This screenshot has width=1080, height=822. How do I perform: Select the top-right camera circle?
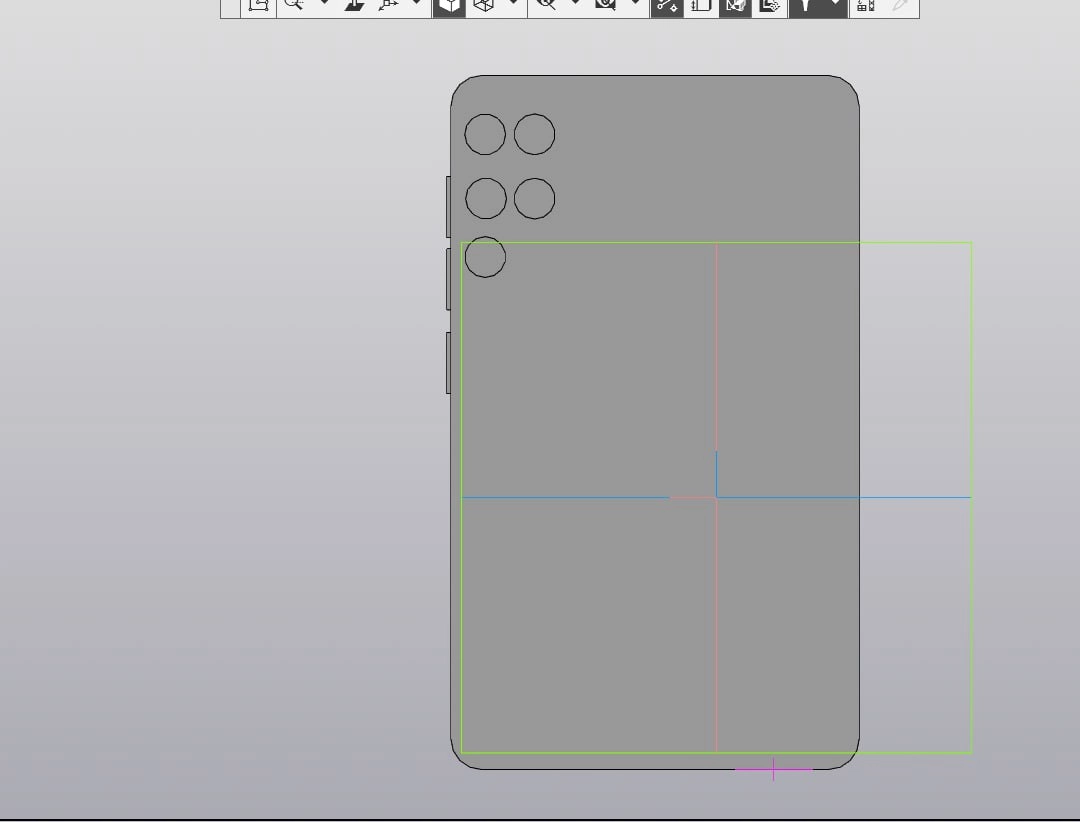pos(534,134)
